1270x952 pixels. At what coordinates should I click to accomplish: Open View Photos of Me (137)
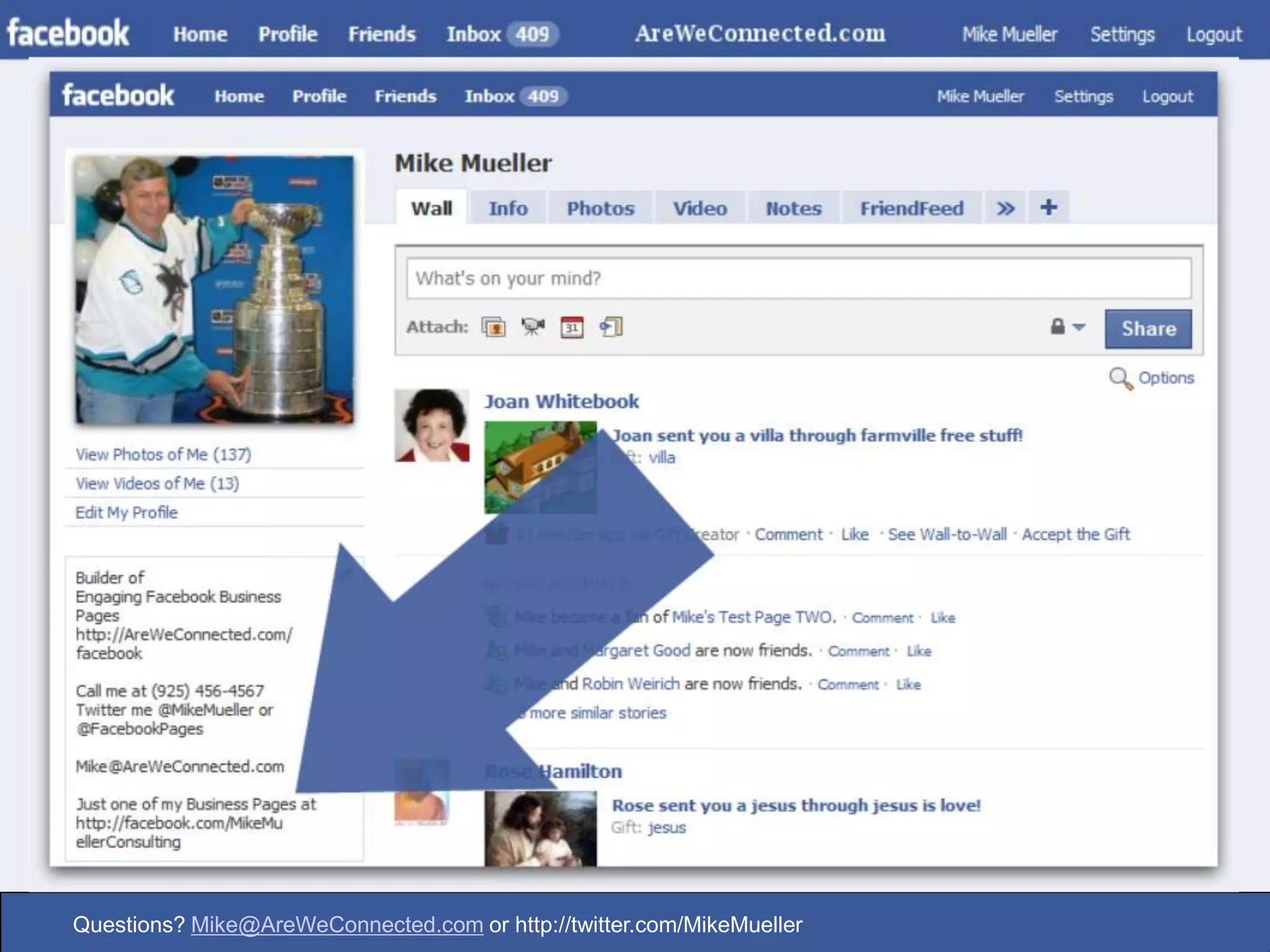click(x=164, y=454)
